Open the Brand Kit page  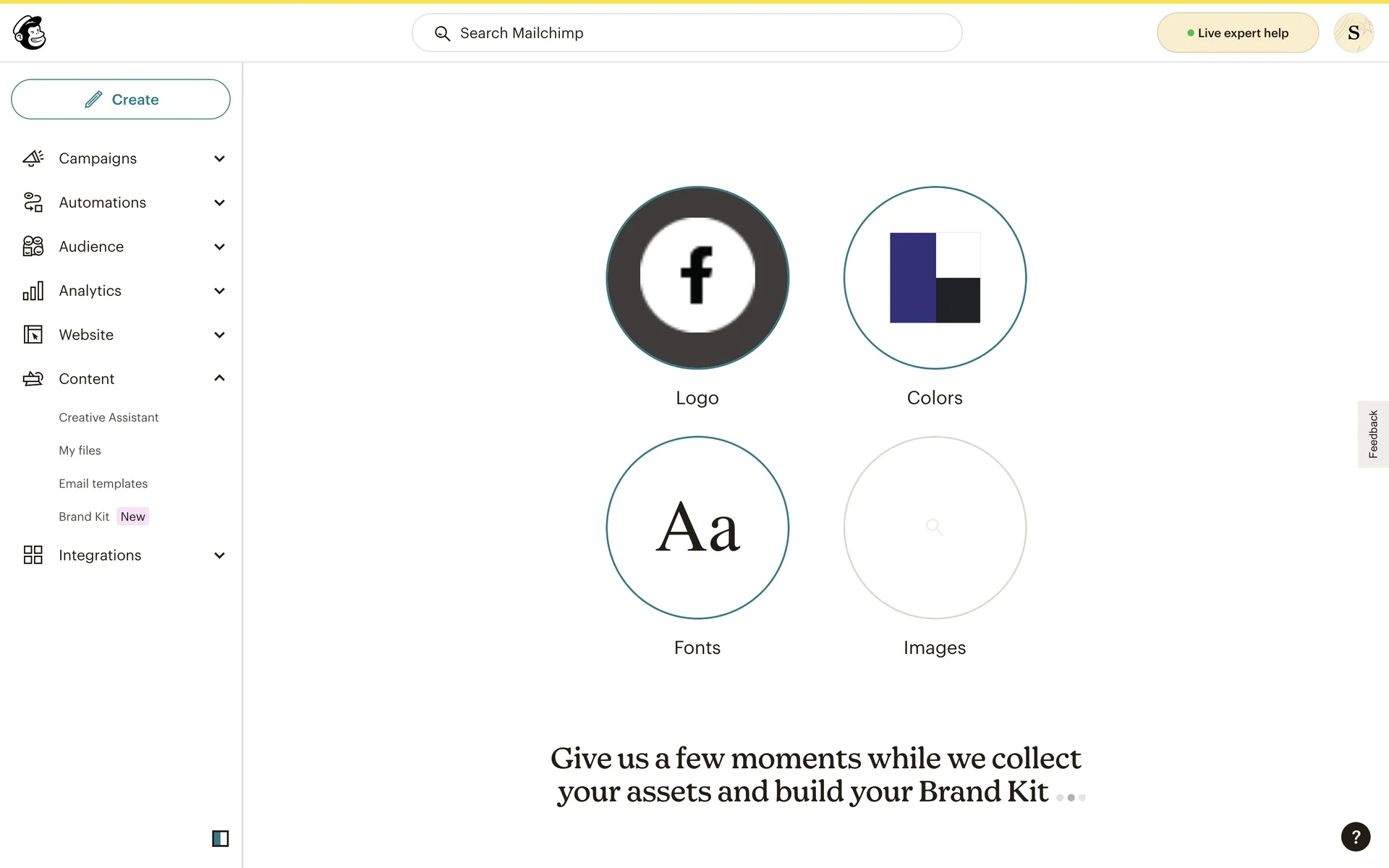click(84, 516)
